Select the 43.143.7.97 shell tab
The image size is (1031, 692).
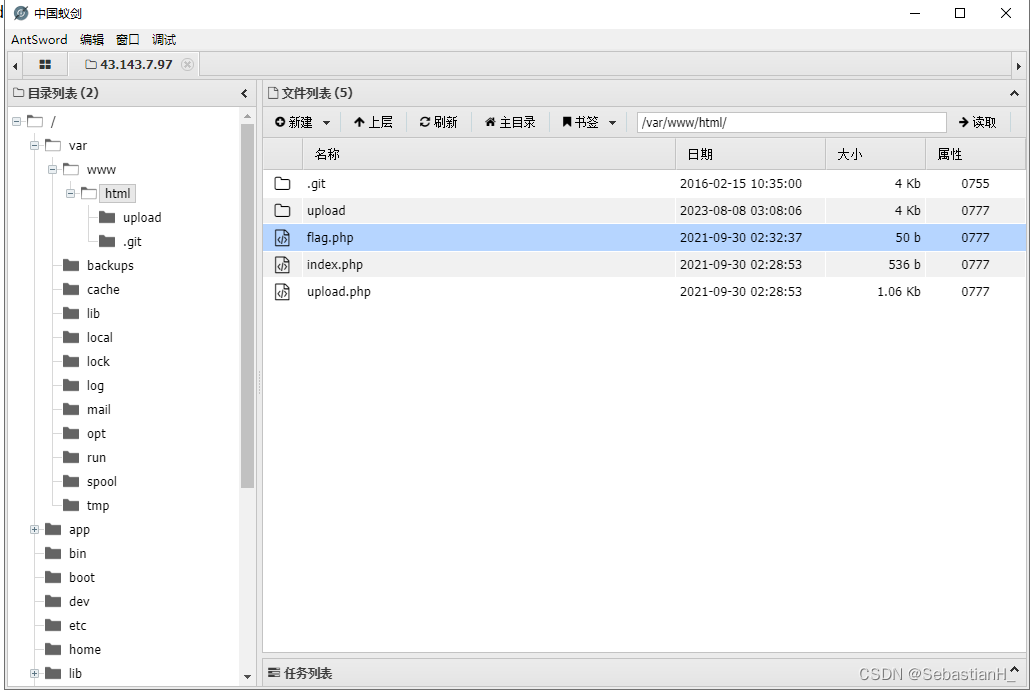click(x=124, y=63)
